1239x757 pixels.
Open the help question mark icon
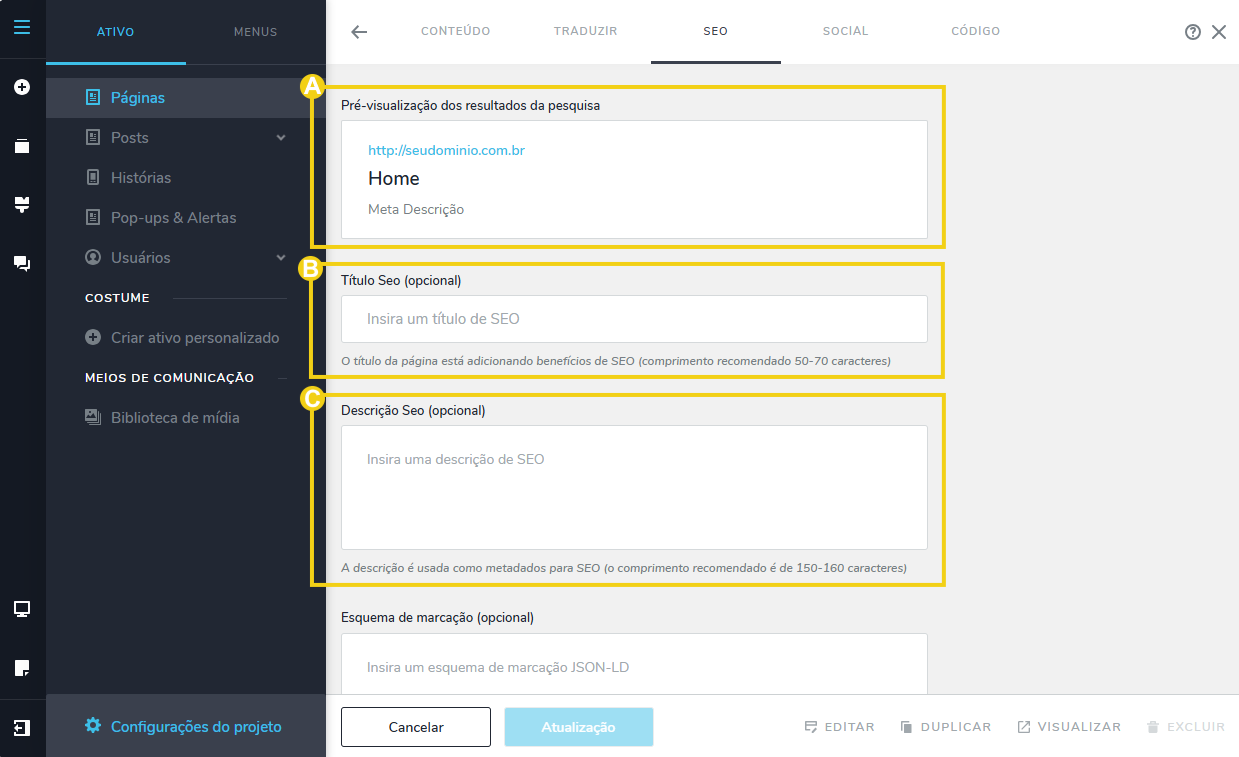point(1192,32)
